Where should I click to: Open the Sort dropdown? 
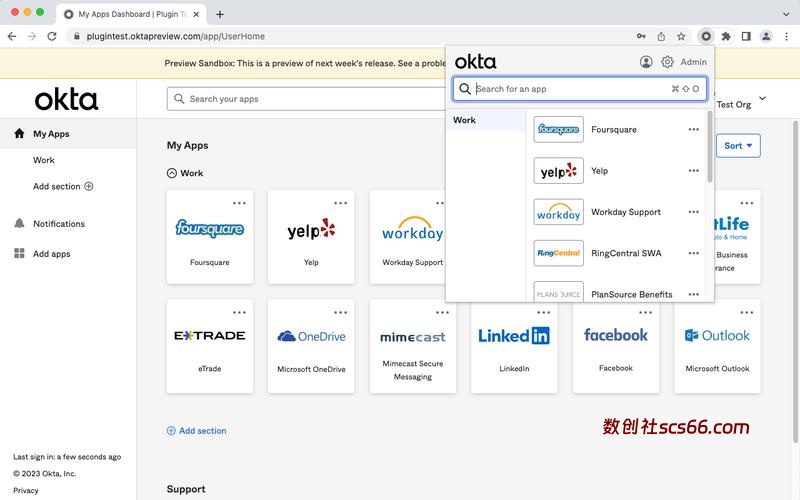coord(738,146)
